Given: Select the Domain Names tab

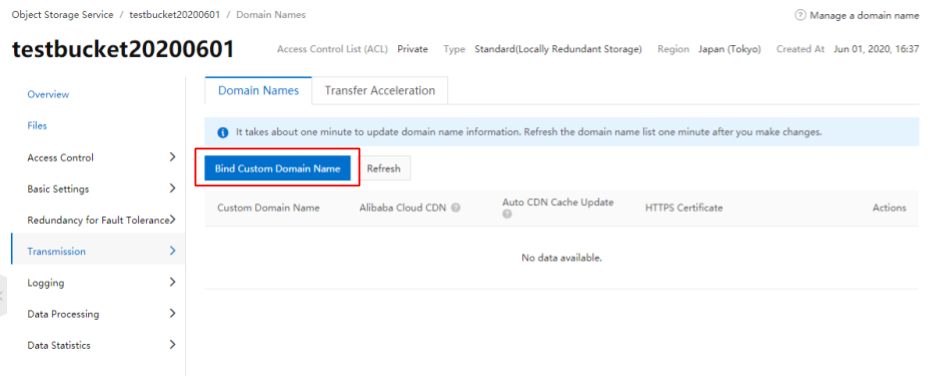Looking at the screenshot, I should click(x=258, y=91).
